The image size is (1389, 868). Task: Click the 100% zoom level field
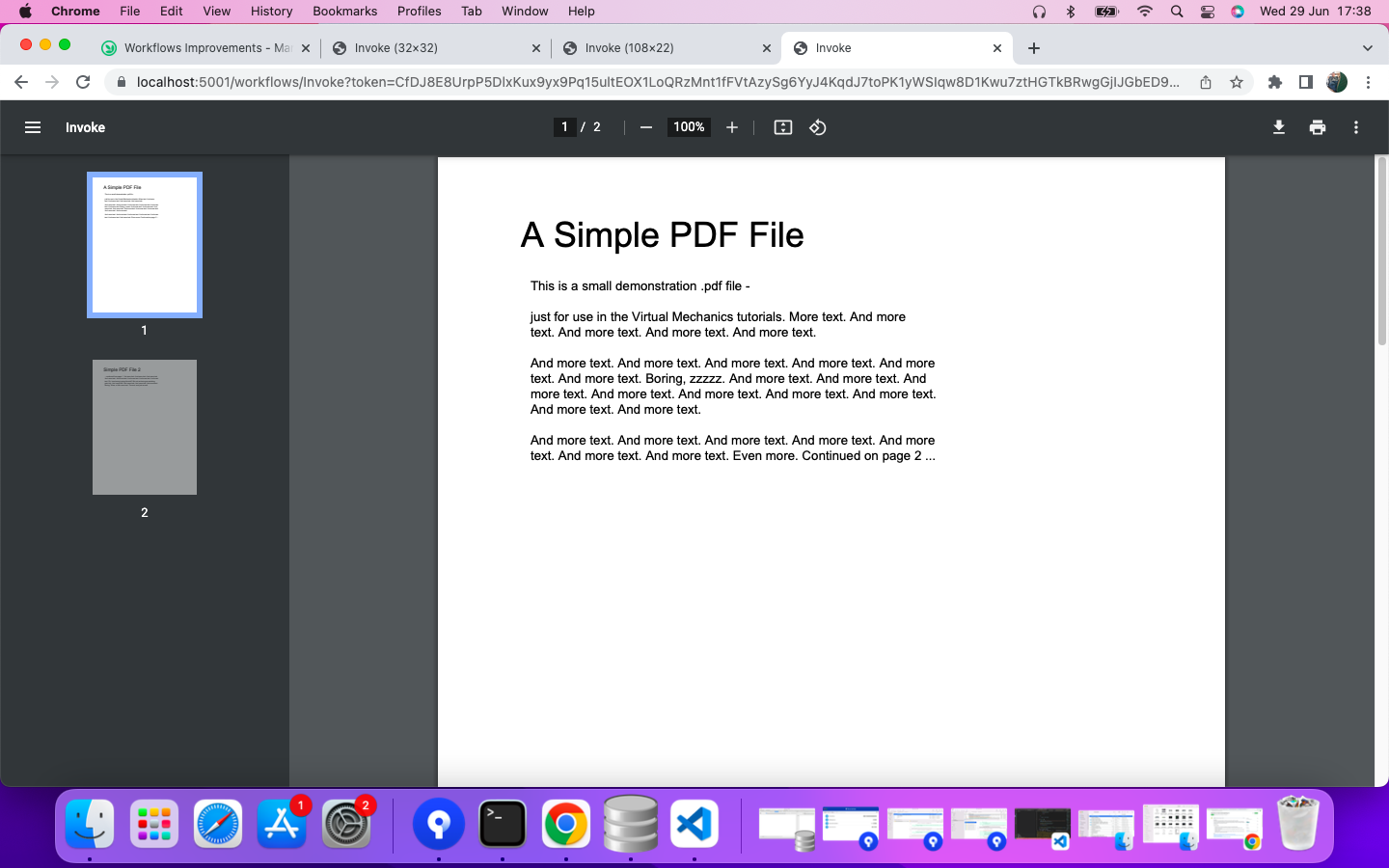[689, 127]
